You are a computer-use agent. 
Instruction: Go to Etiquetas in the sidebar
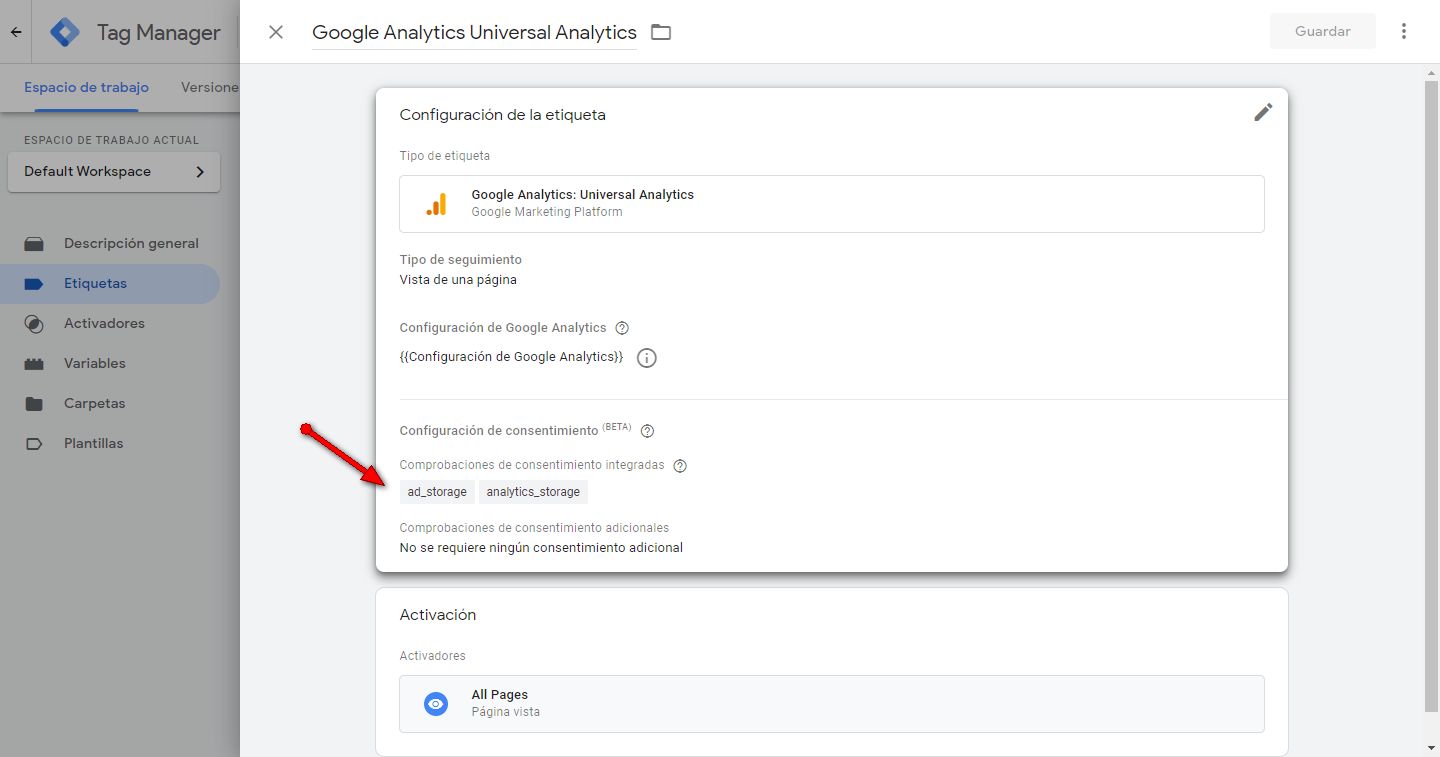(95, 284)
